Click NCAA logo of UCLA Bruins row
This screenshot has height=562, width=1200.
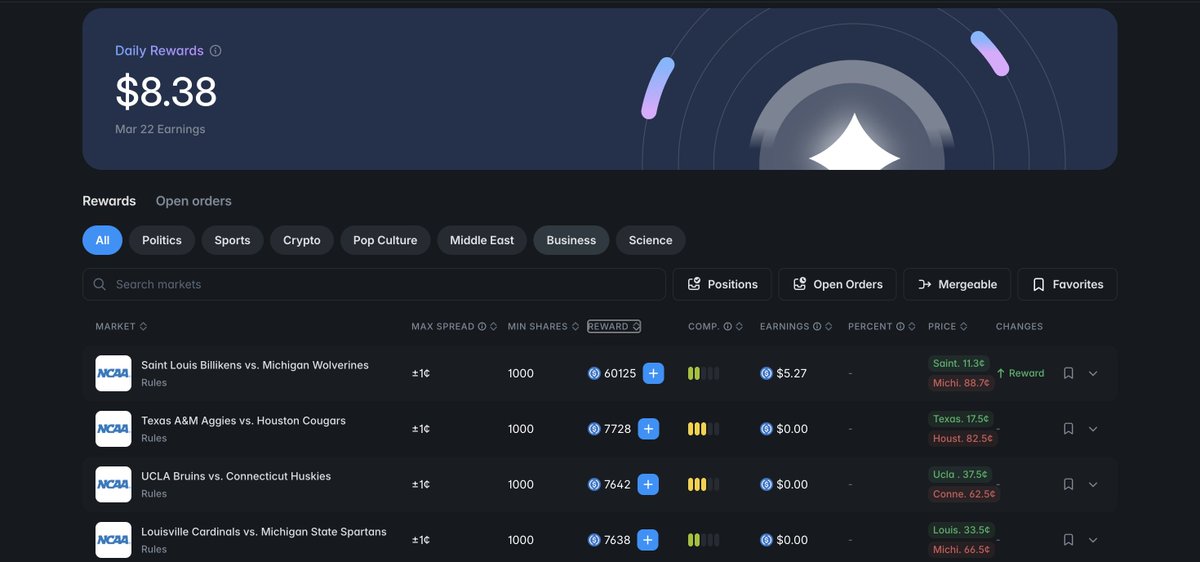click(113, 484)
